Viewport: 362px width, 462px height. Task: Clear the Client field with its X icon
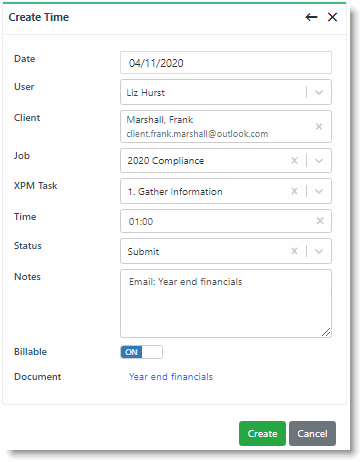coord(319,126)
